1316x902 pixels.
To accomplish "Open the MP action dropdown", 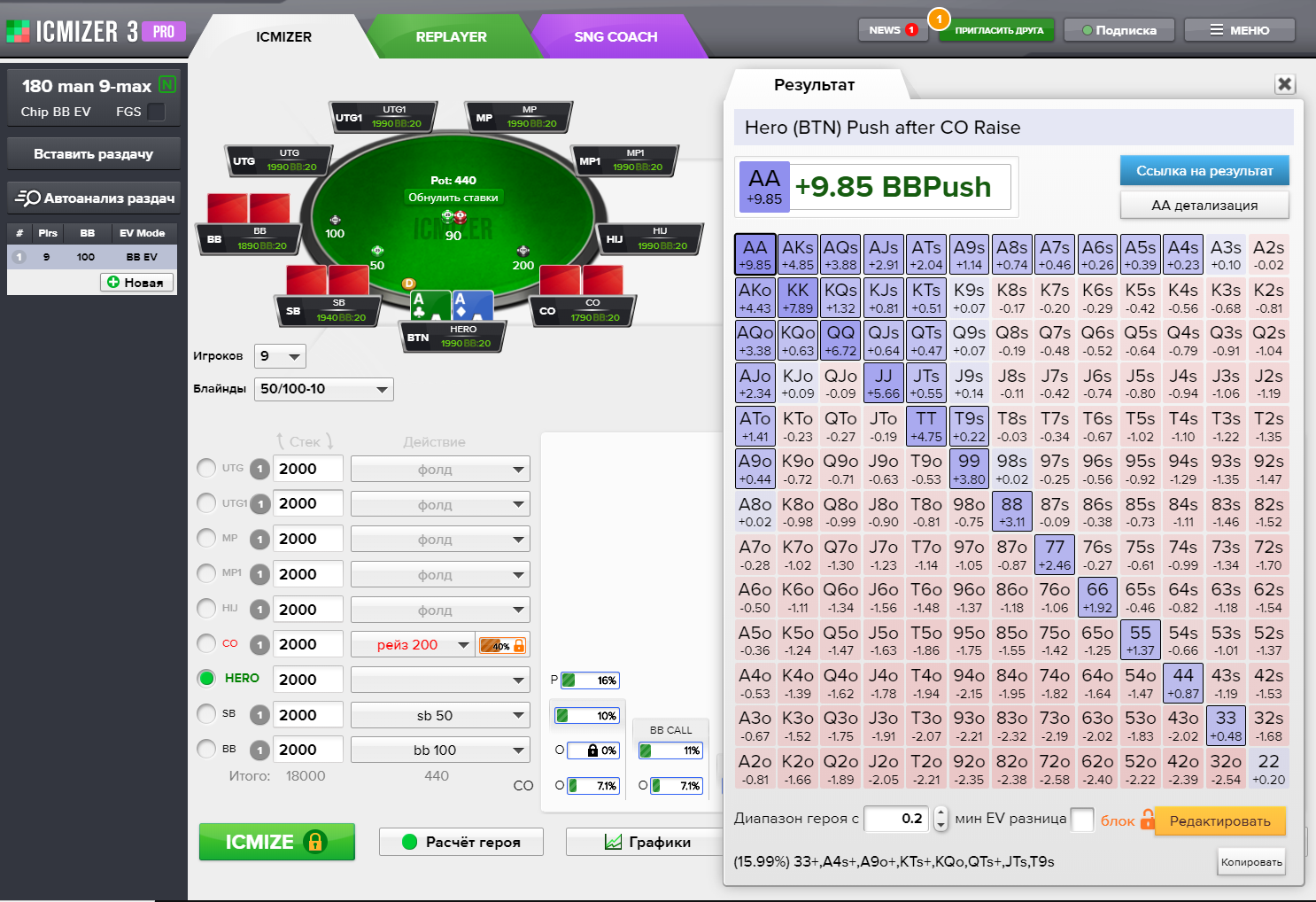I will click(x=440, y=539).
